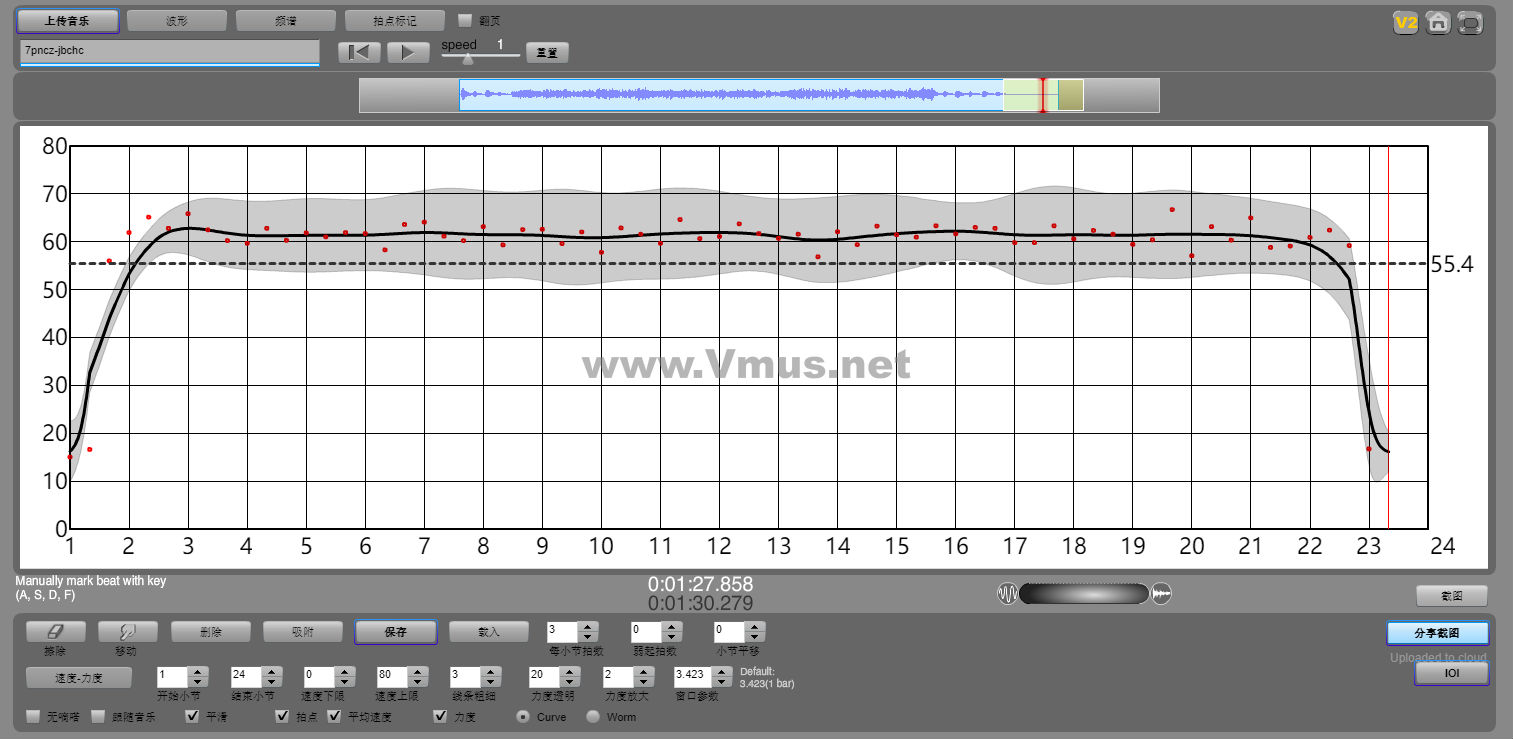This screenshot has width=1513, height=739.
Task: Click the 重置 speed reset button
Action: pos(547,52)
